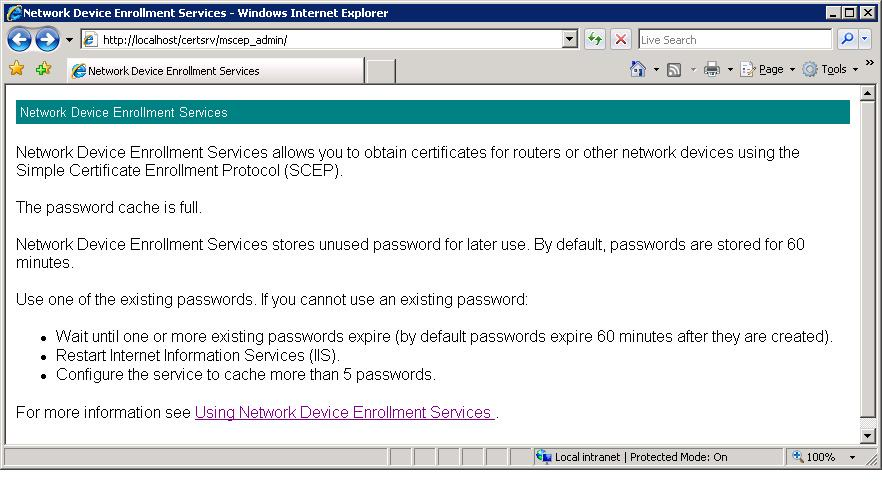Expand the address bar URL dropdown
The height and width of the screenshot is (499, 882).
570,40
